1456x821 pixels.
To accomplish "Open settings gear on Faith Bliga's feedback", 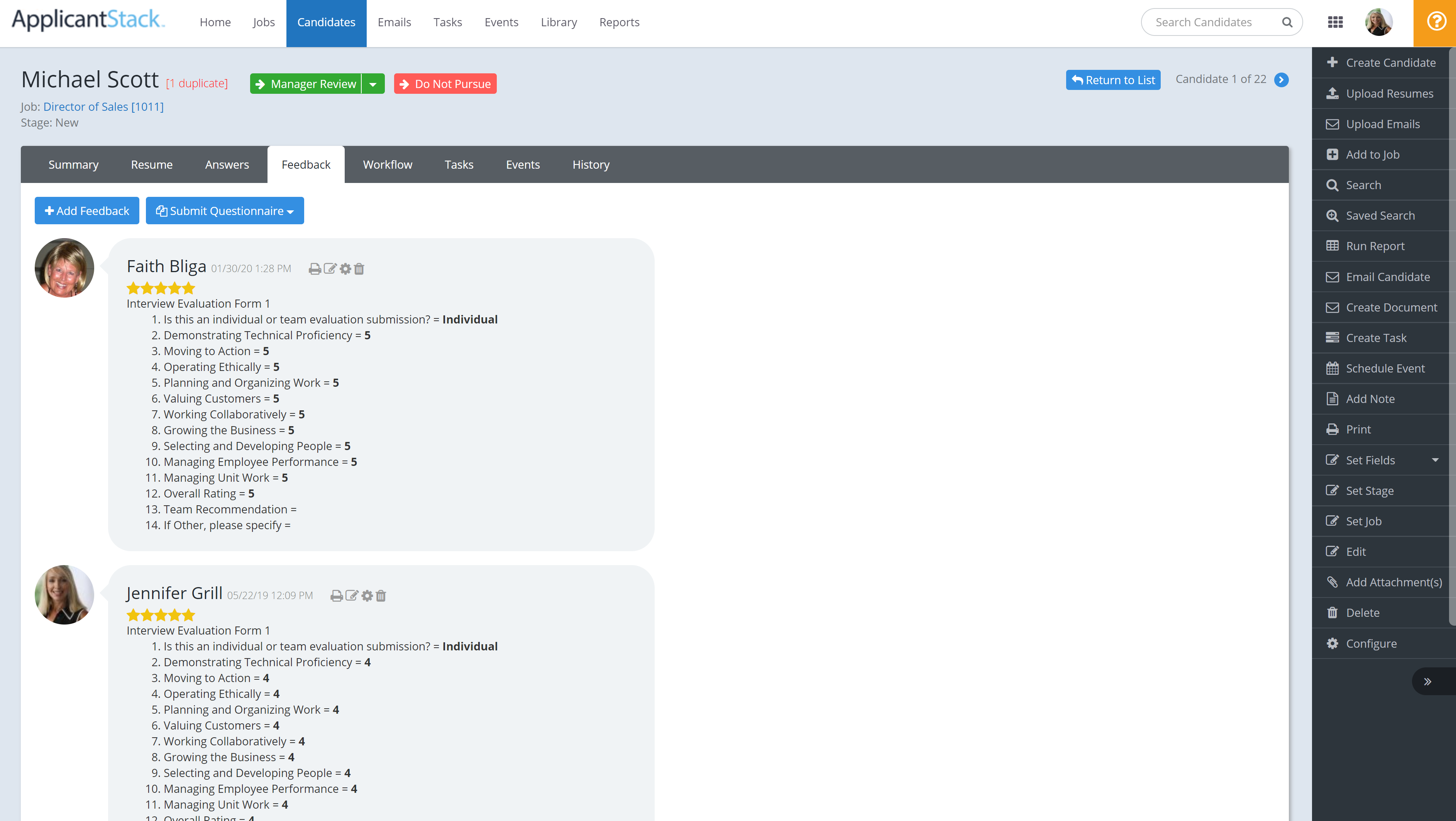I will [345, 269].
